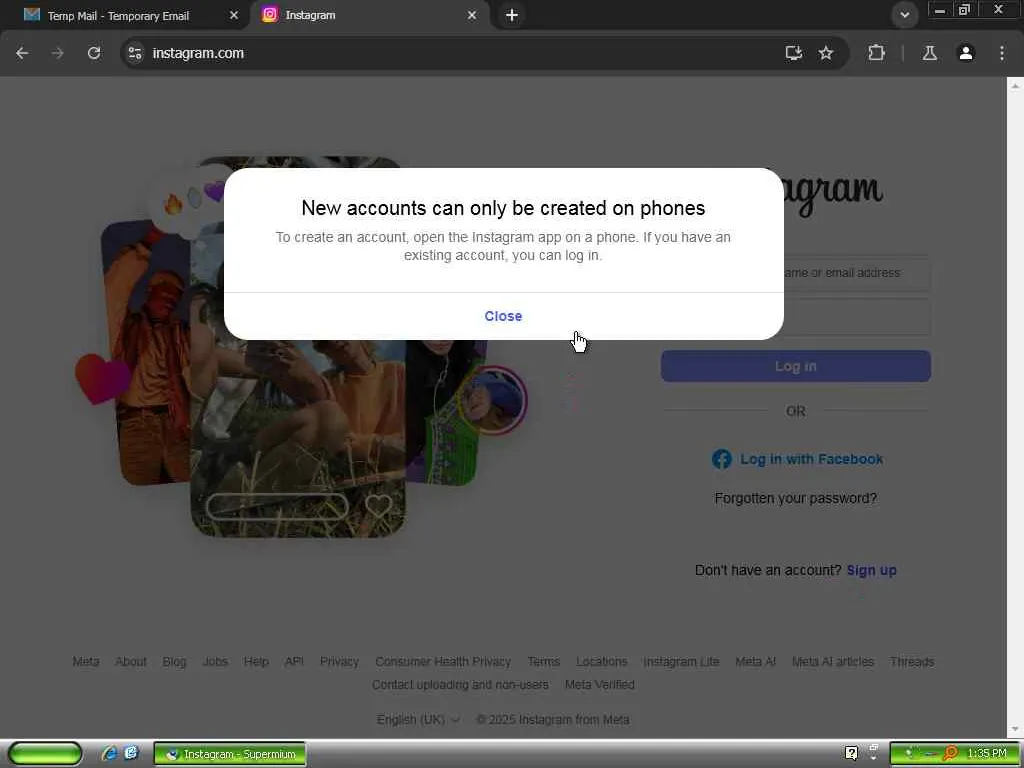The width and height of the screenshot is (1024, 768).
Task: Close the Instagram tab
Action: click(472, 15)
